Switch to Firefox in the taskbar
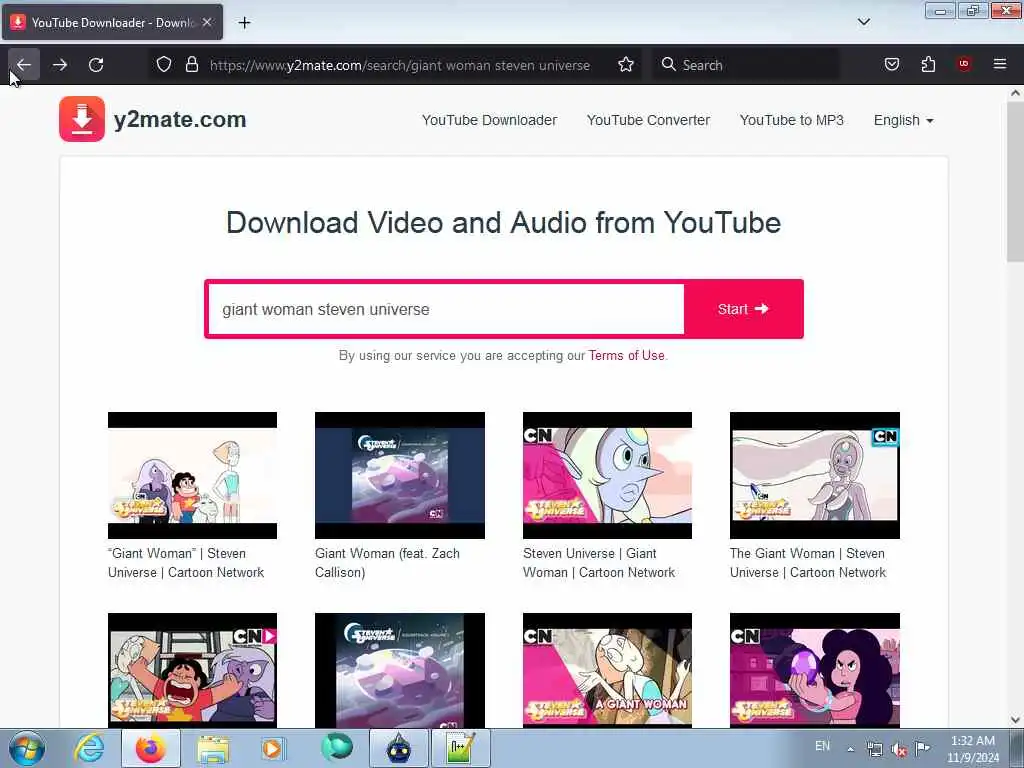 151,748
